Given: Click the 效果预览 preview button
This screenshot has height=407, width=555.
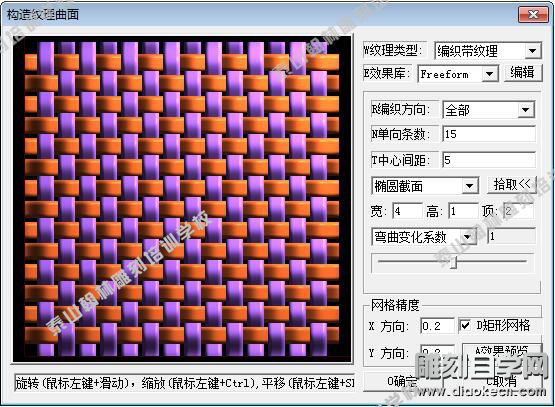Looking at the screenshot, I should pos(502,350).
